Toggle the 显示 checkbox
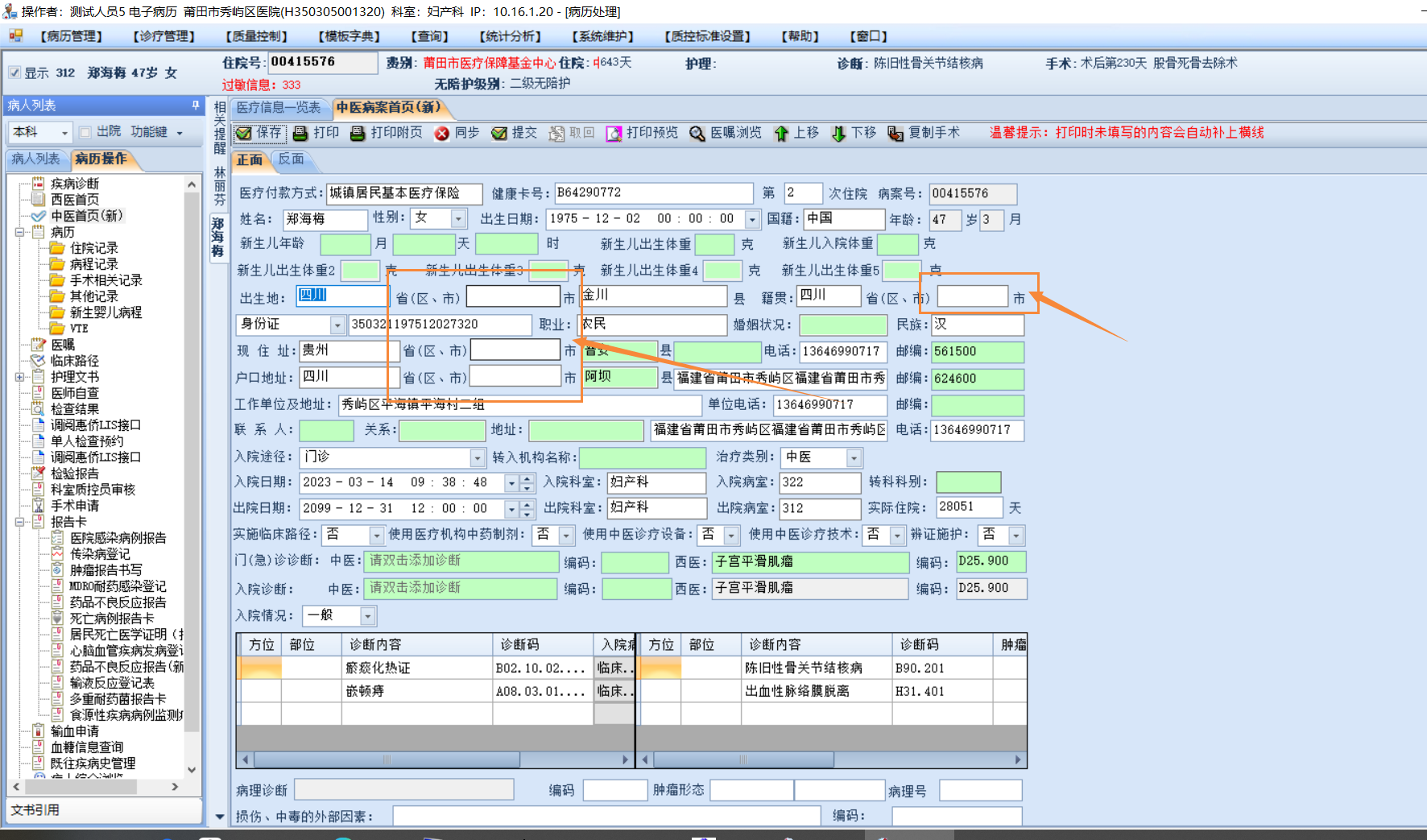 [x=14, y=72]
